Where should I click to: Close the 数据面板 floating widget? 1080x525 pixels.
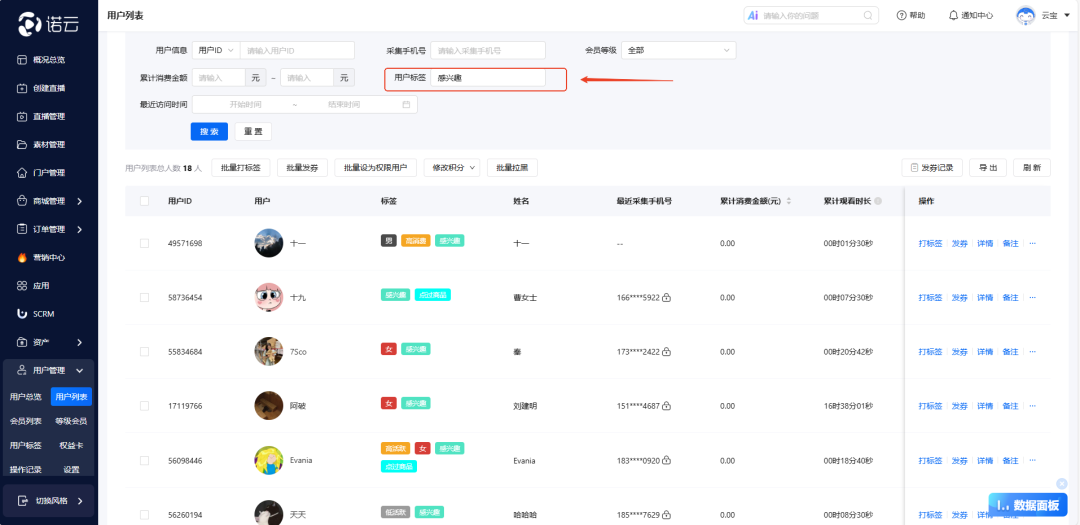coord(1062,484)
